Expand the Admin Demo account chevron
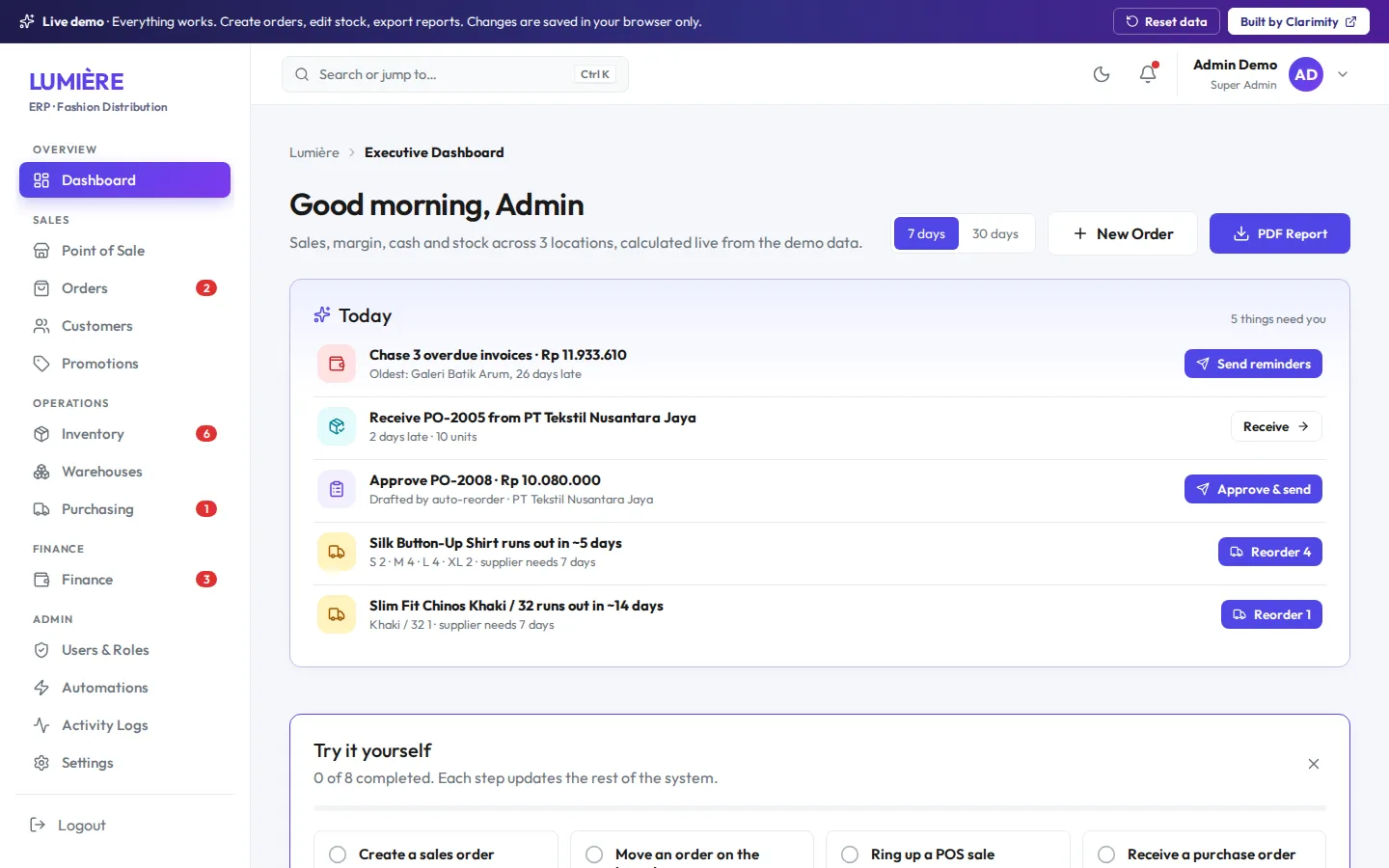 [x=1343, y=74]
